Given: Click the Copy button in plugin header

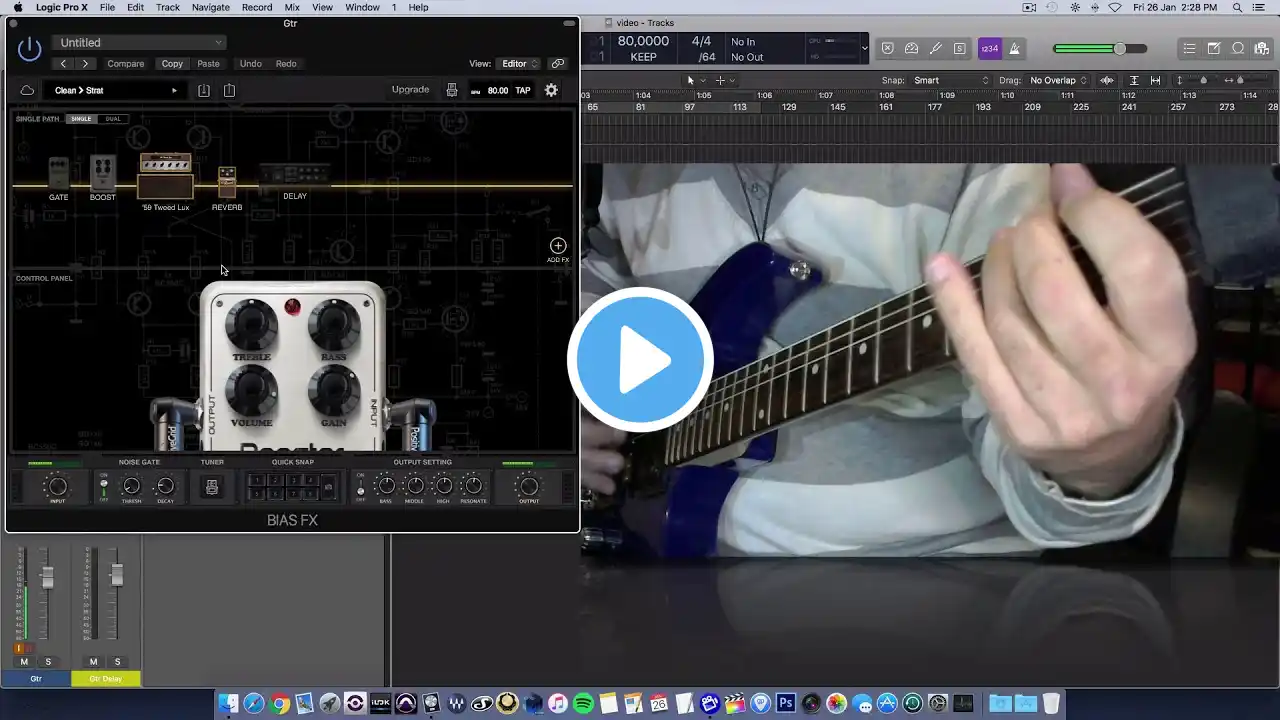Looking at the screenshot, I should tap(173, 64).
